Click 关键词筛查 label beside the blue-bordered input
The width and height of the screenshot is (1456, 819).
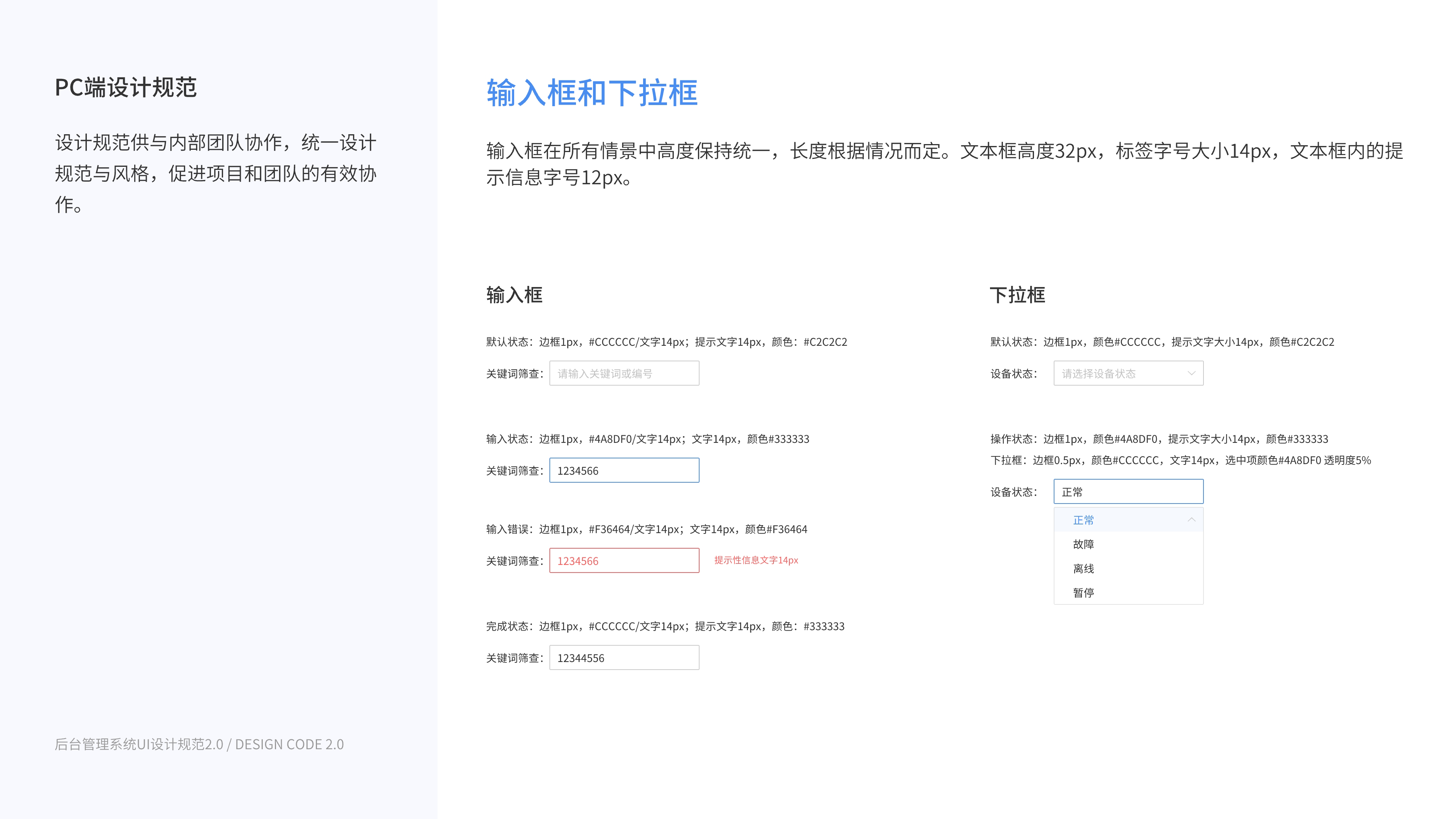(x=515, y=470)
